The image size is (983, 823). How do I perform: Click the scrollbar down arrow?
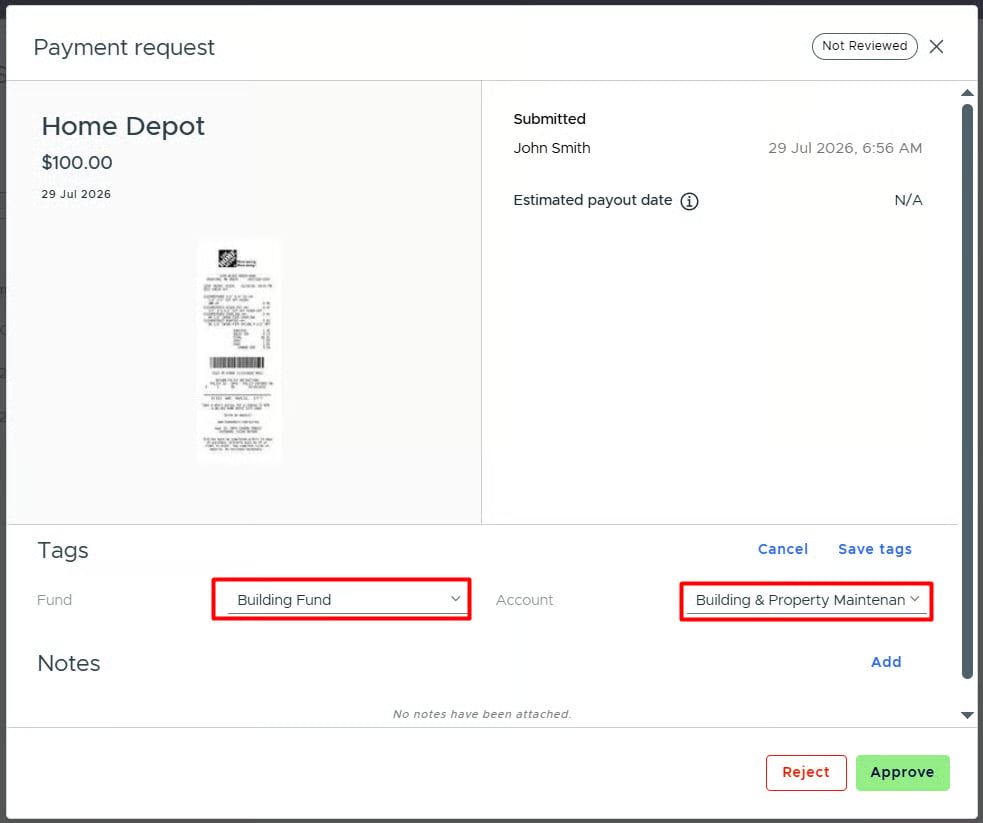click(x=967, y=715)
